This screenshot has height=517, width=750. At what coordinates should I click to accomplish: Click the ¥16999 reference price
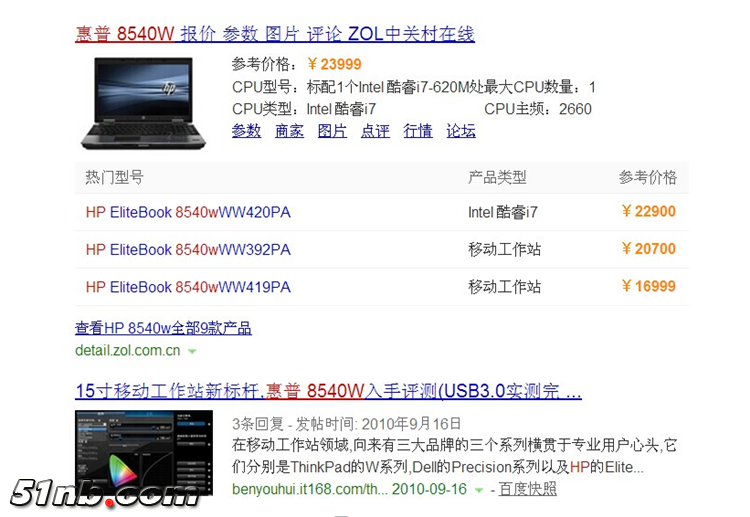click(649, 286)
